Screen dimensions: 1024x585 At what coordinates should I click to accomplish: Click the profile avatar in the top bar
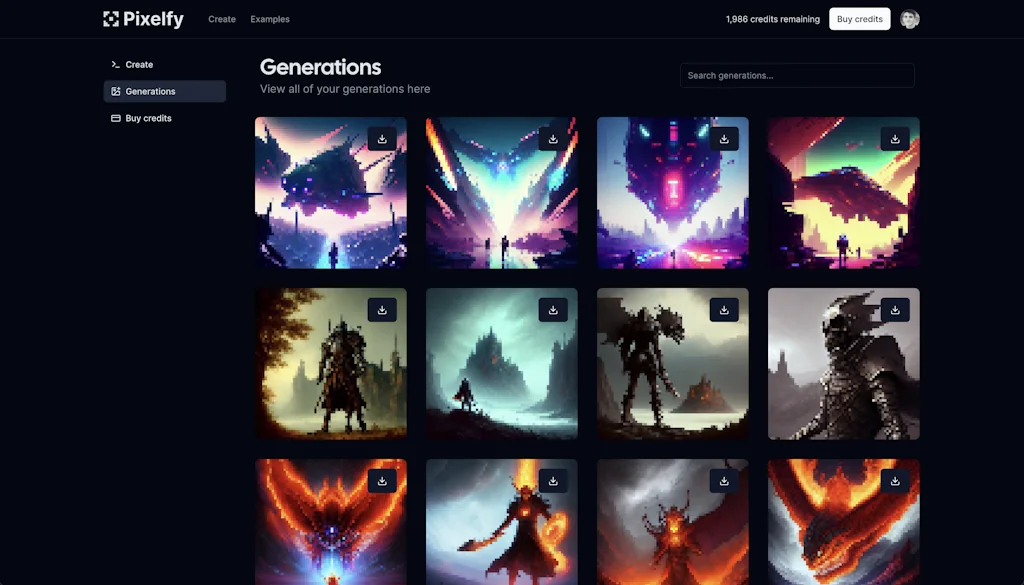coord(909,18)
